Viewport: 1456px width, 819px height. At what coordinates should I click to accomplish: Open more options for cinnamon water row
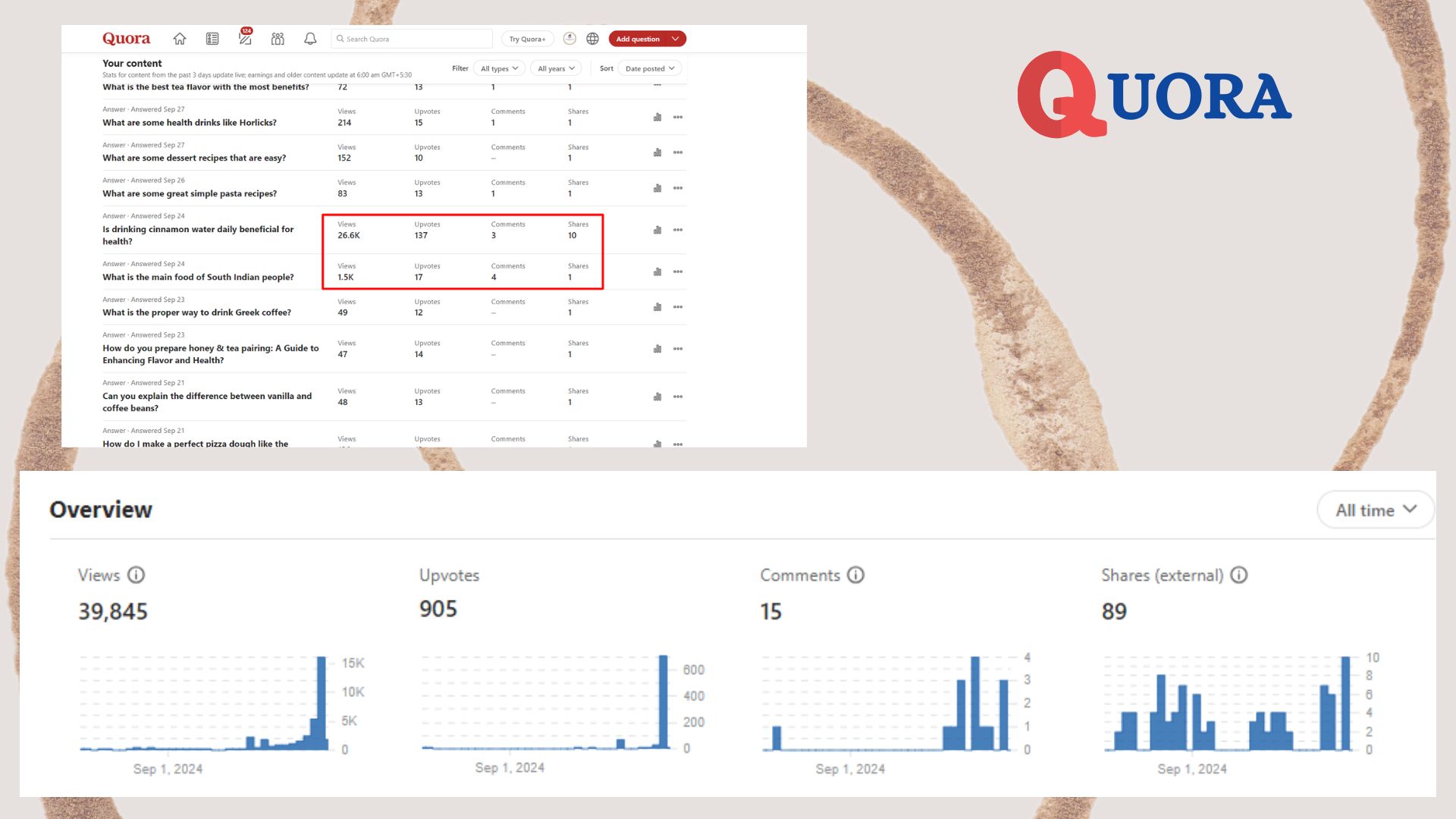click(x=678, y=230)
